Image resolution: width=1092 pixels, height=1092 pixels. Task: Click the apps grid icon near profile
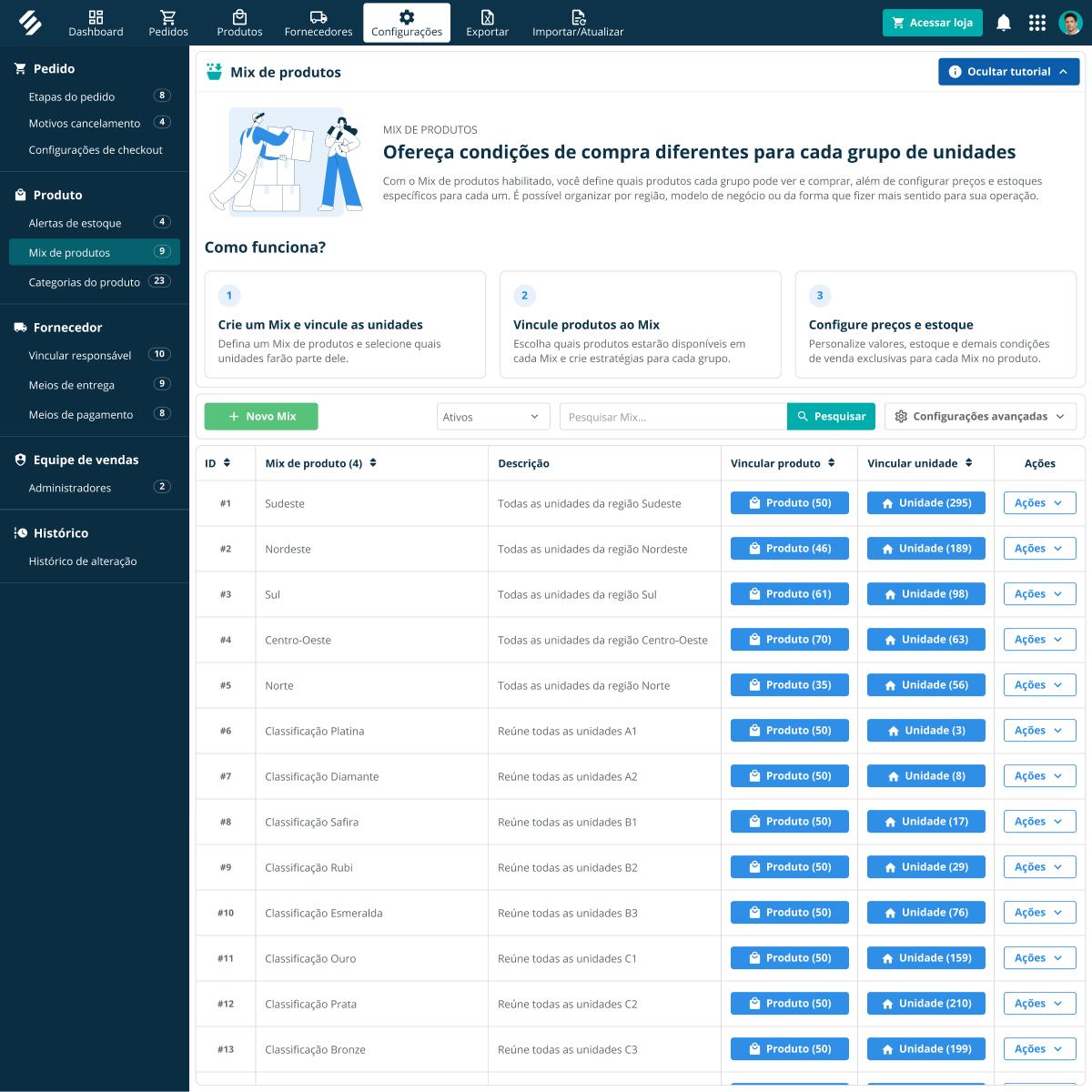1037,23
